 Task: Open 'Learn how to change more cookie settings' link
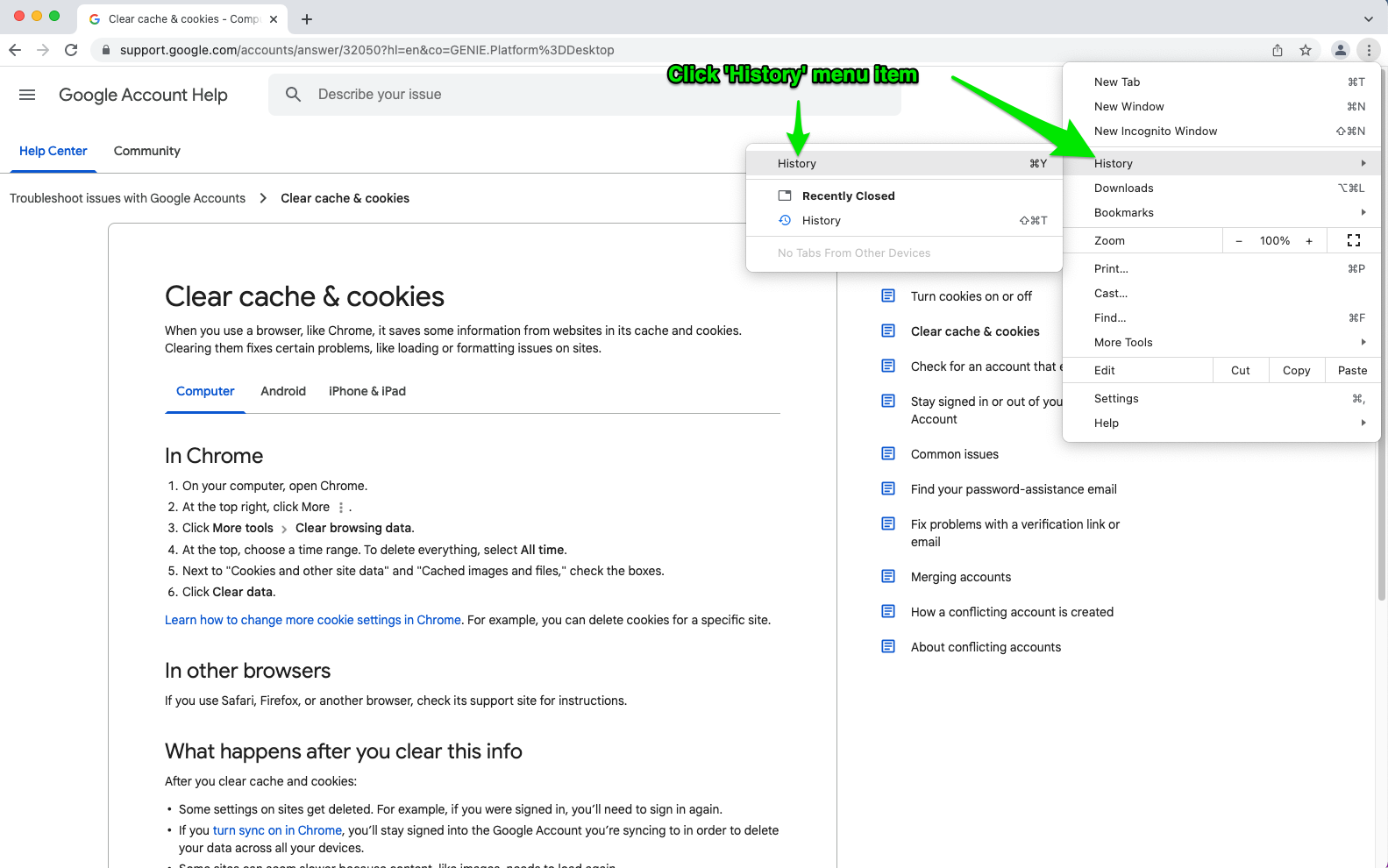pos(313,620)
